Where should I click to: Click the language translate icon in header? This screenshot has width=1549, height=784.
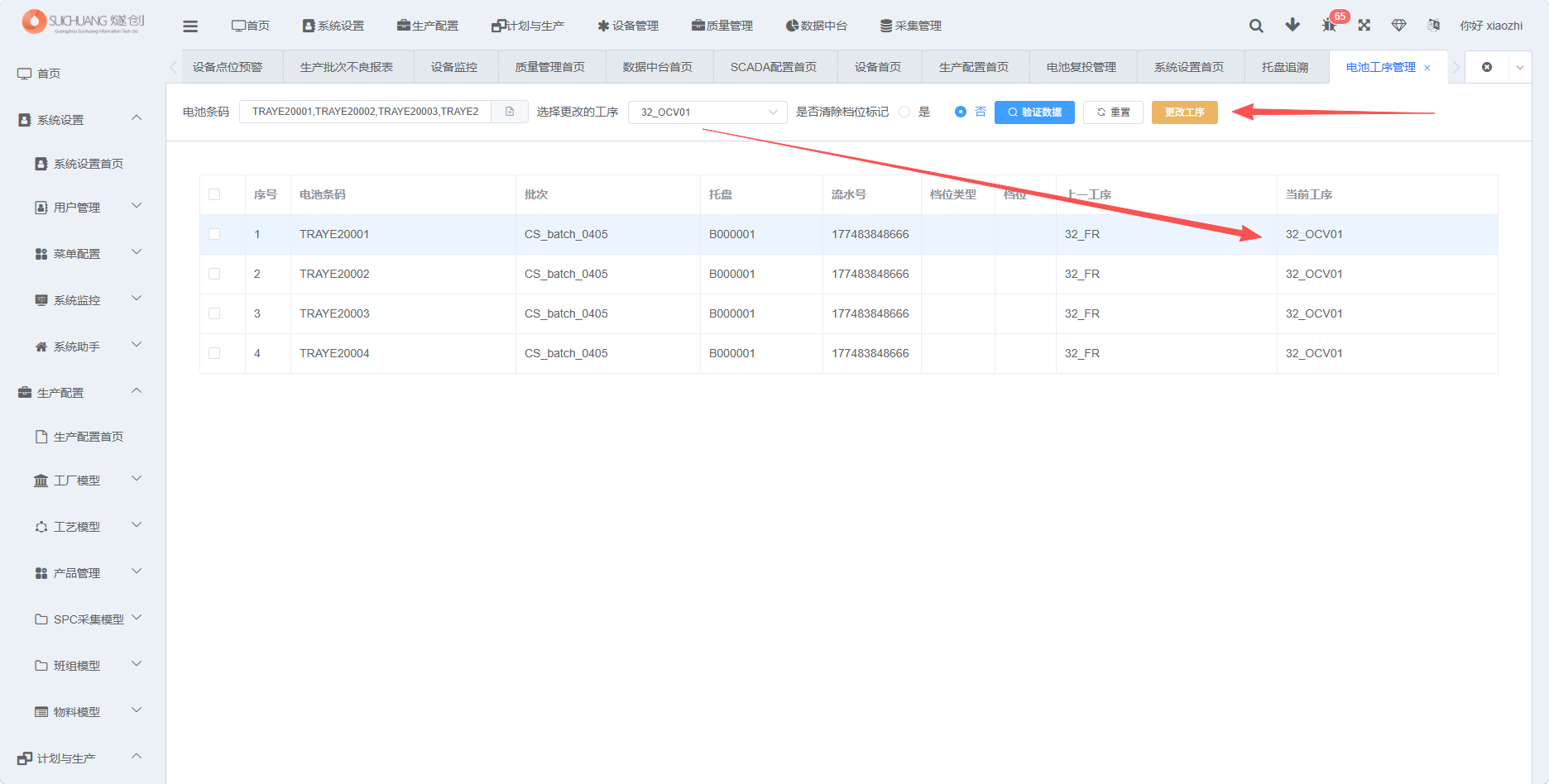[1434, 26]
